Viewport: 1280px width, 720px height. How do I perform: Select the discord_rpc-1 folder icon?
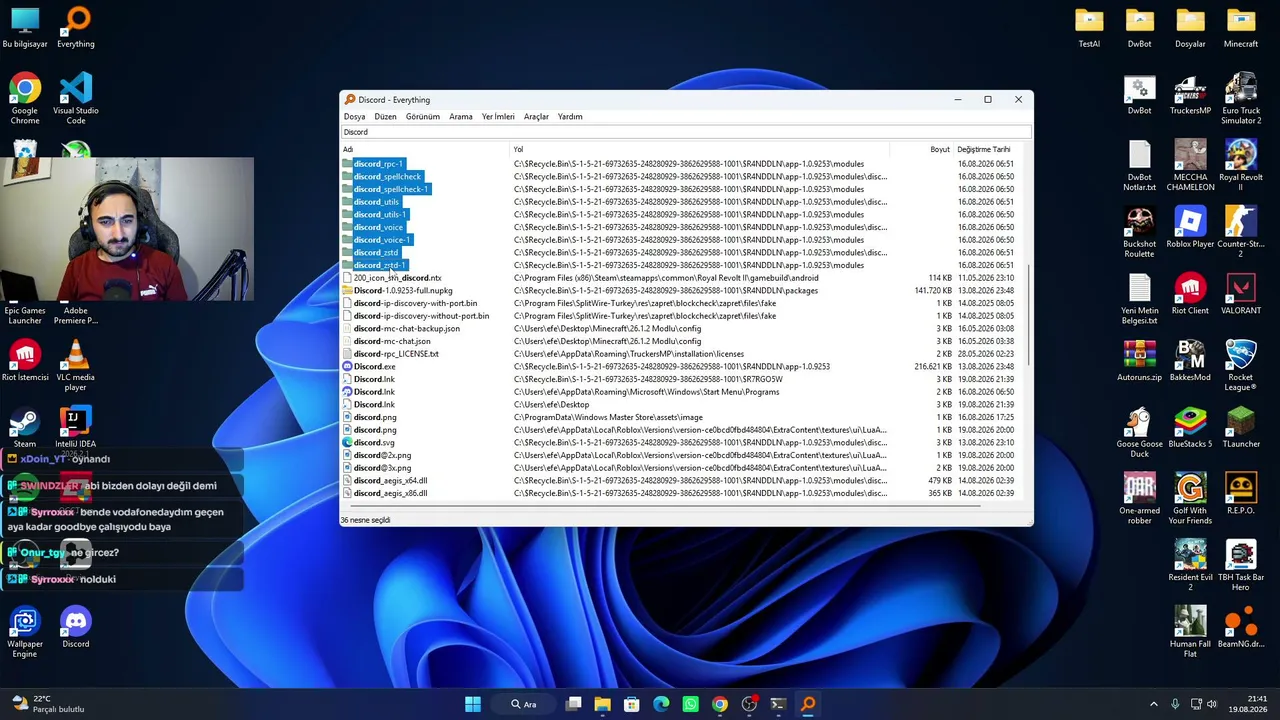[347, 164]
